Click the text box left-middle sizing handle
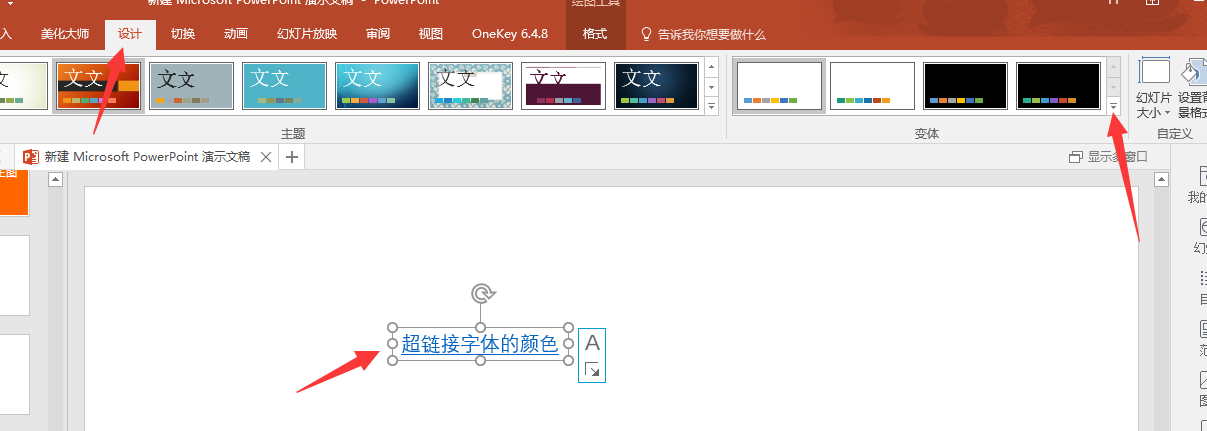The height and width of the screenshot is (431, 1207). click(x=392, y=344)
